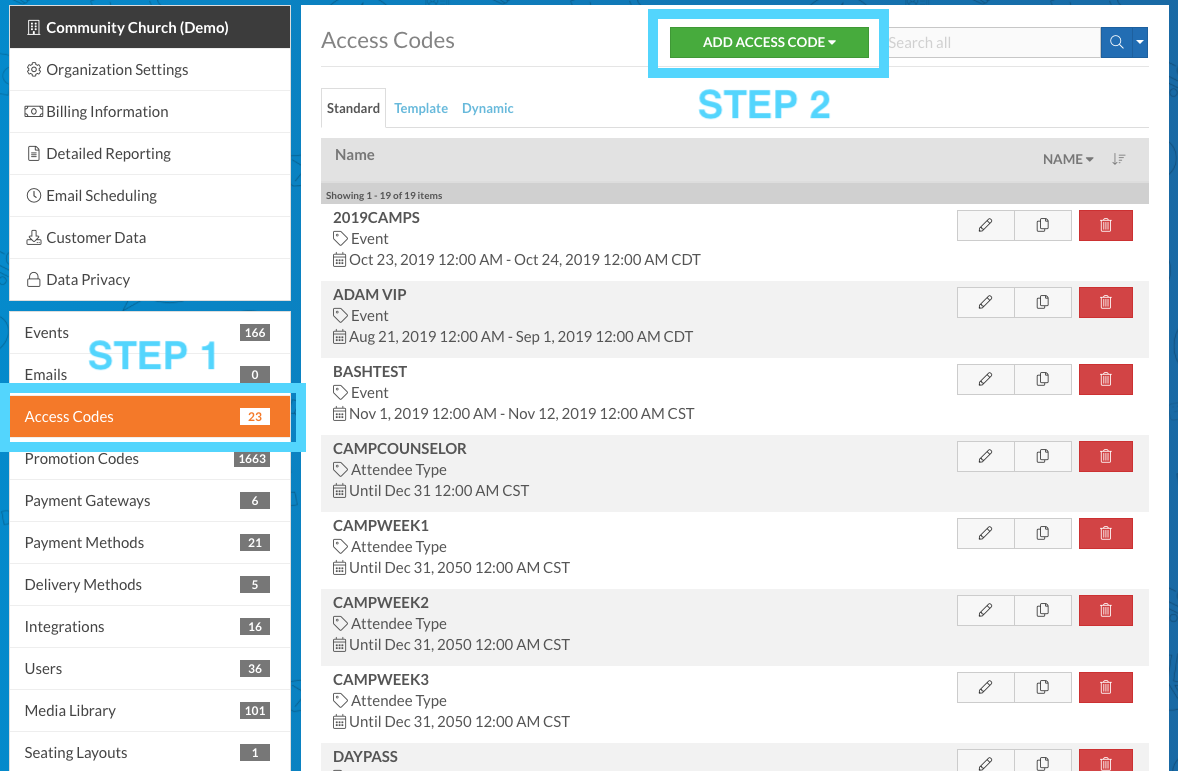Navigate to Detailed Reporting

[108, 153]
